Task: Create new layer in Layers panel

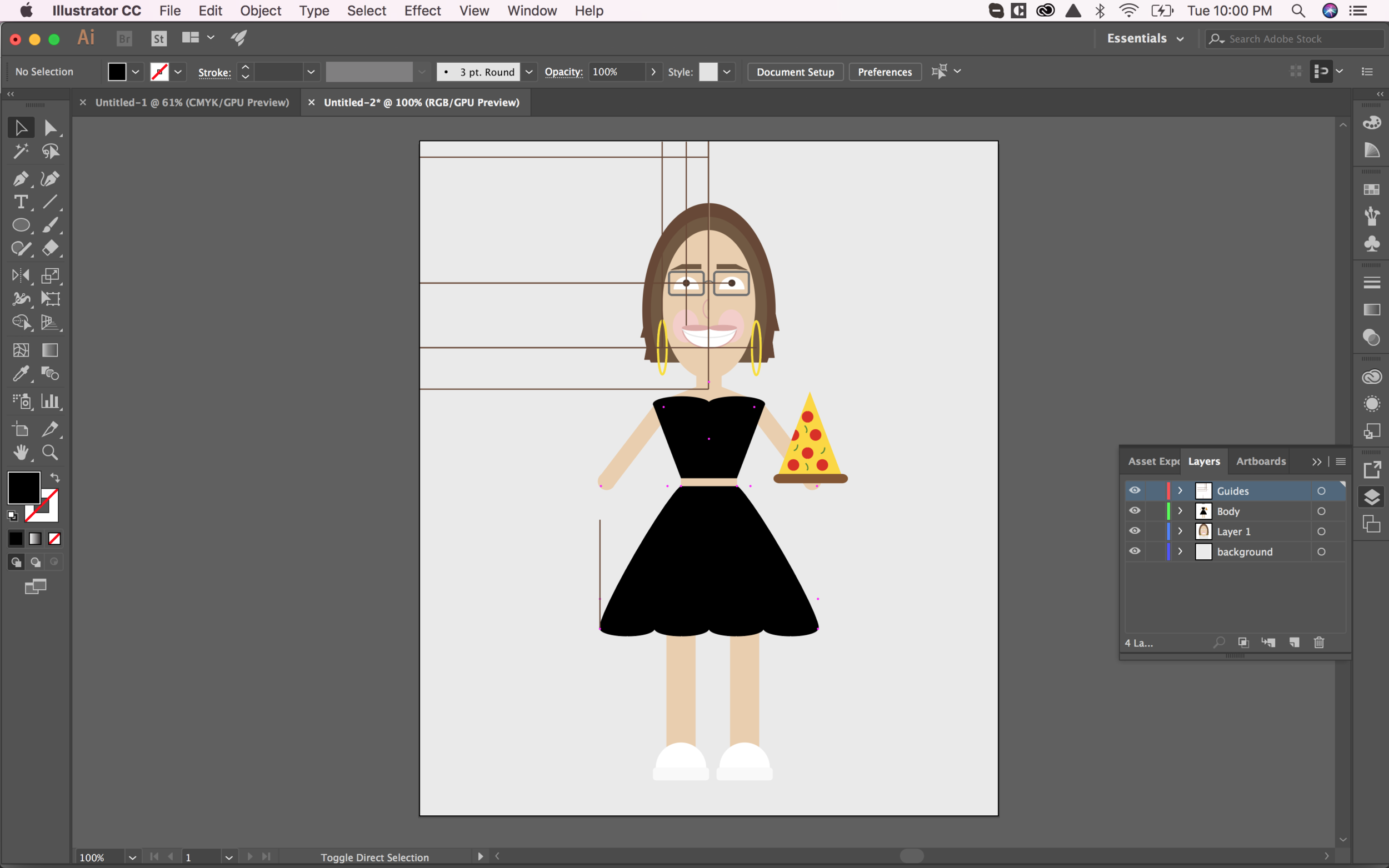Action: [1294, 643]
